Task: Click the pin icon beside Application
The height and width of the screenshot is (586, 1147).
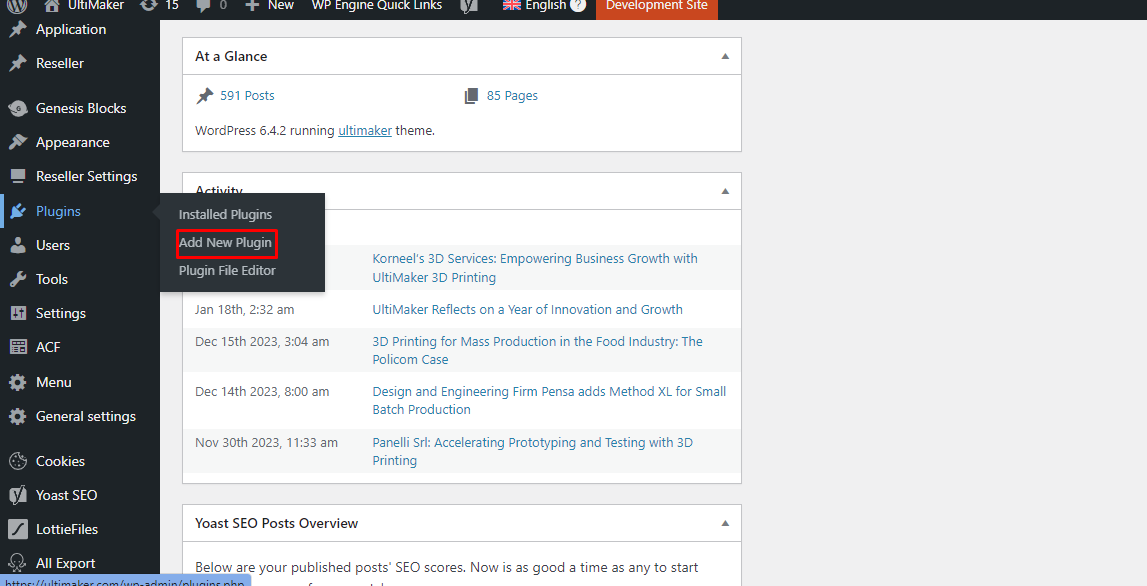Action: (x=18, y=29)
